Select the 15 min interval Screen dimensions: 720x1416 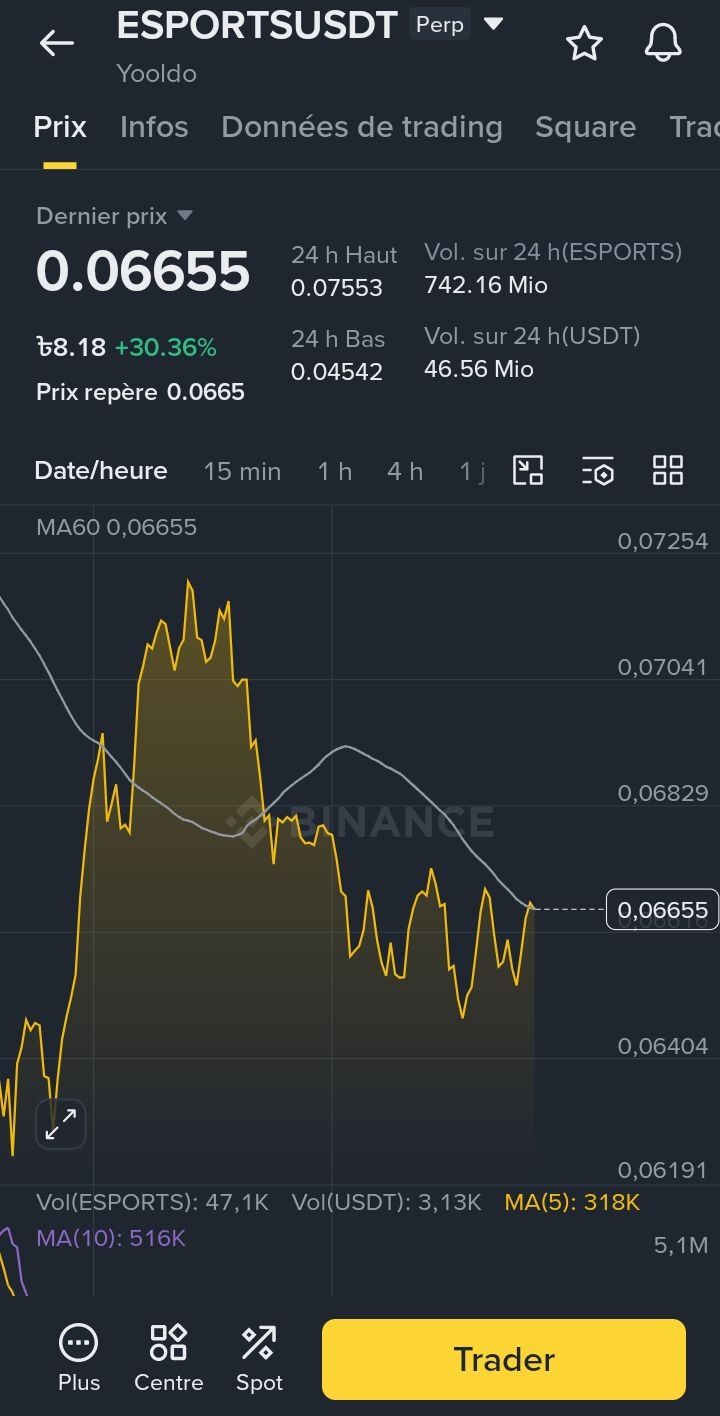tap(242, 471)
